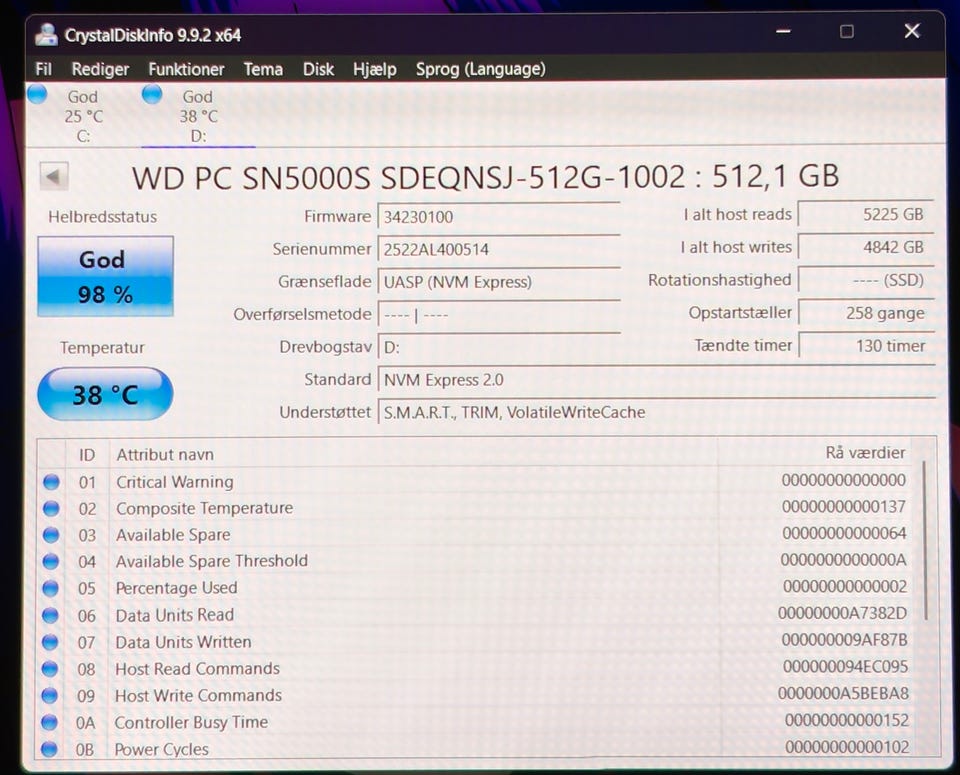The height and width of the screenshot is (775, 960).
Task: Click the CrystalDiskInfo app icon in title bar
Action: 46,34
